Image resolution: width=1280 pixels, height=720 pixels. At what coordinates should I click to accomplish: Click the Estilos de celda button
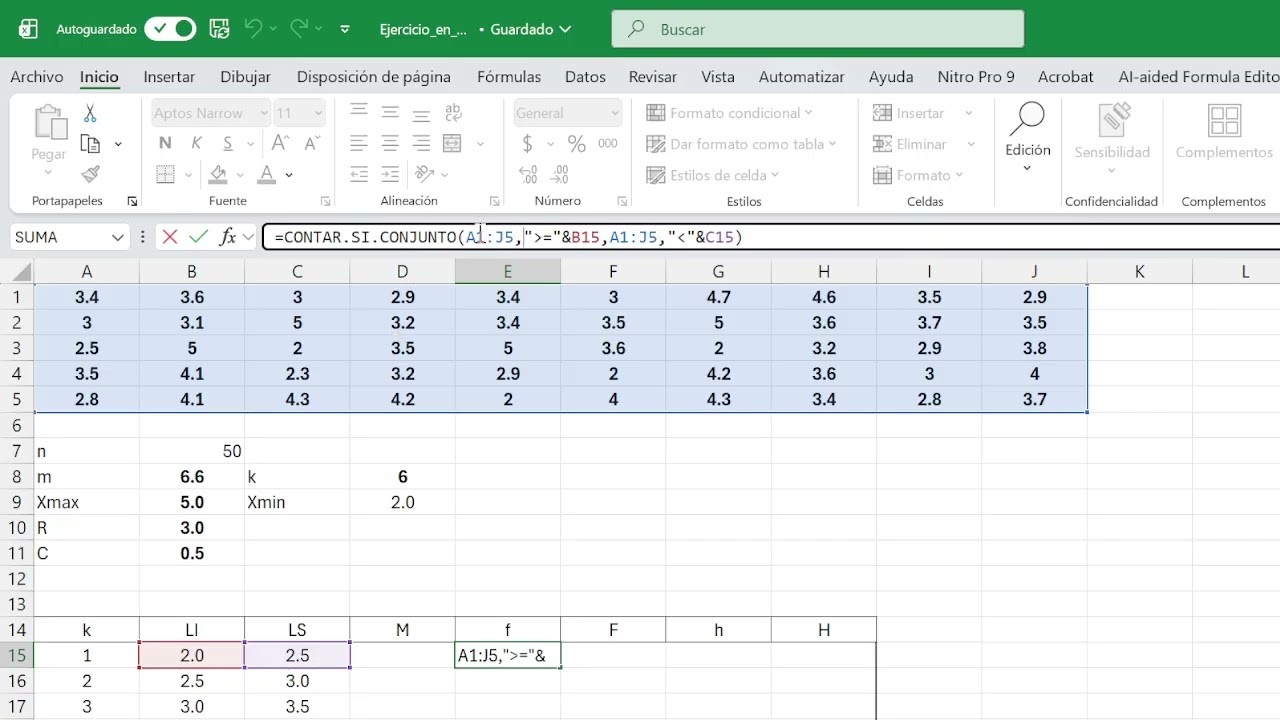(712, 175)
